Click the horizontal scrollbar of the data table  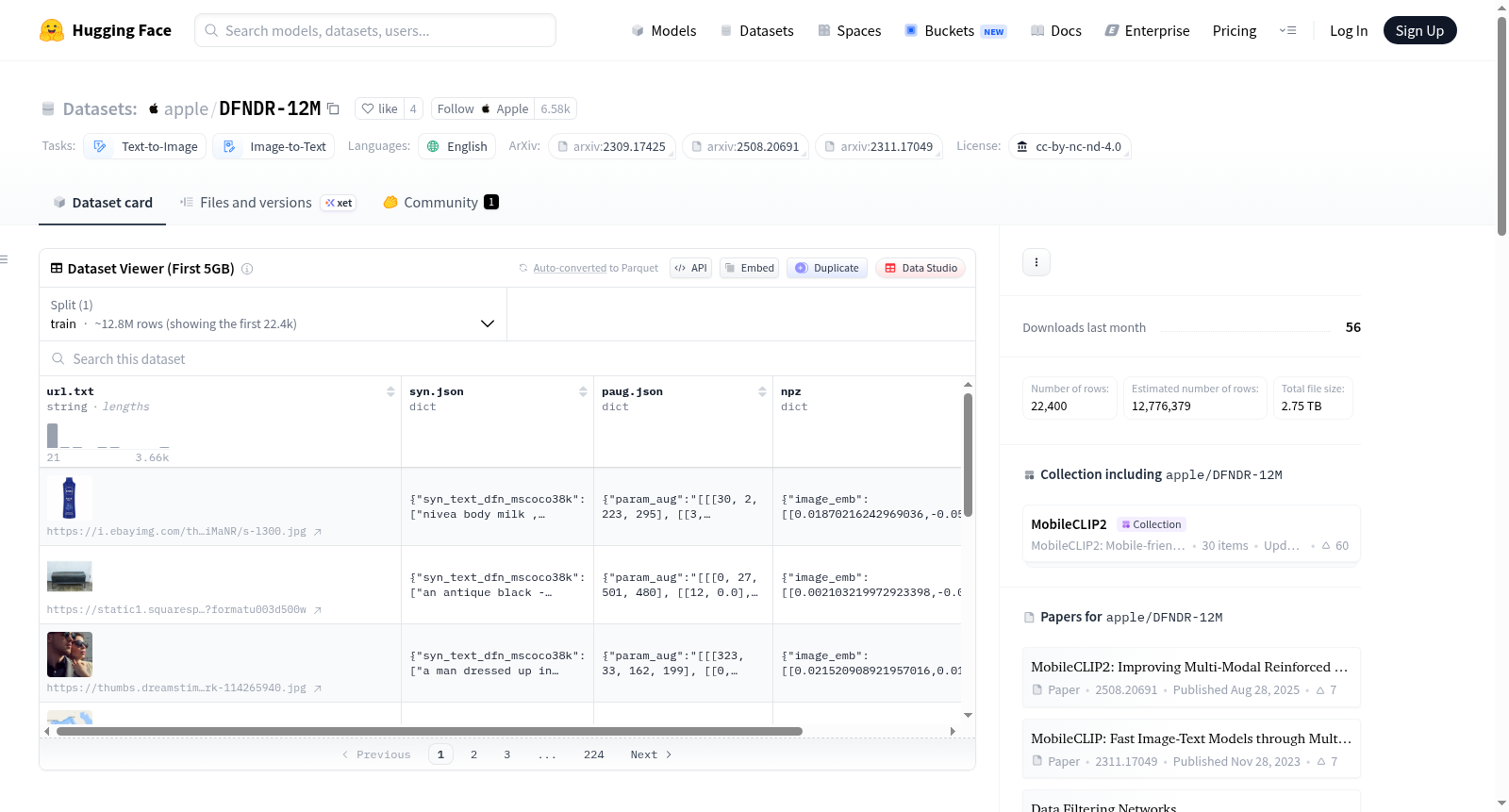[429, 731]
